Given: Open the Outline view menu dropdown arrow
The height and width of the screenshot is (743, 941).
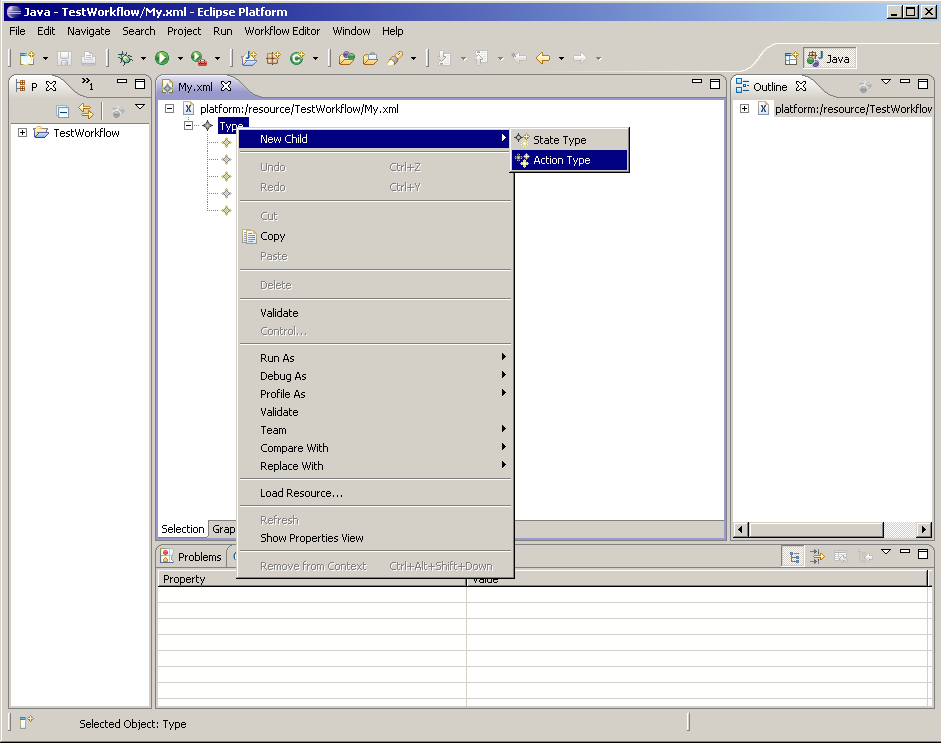Looking at the screenshot, I should coord(885,83).
